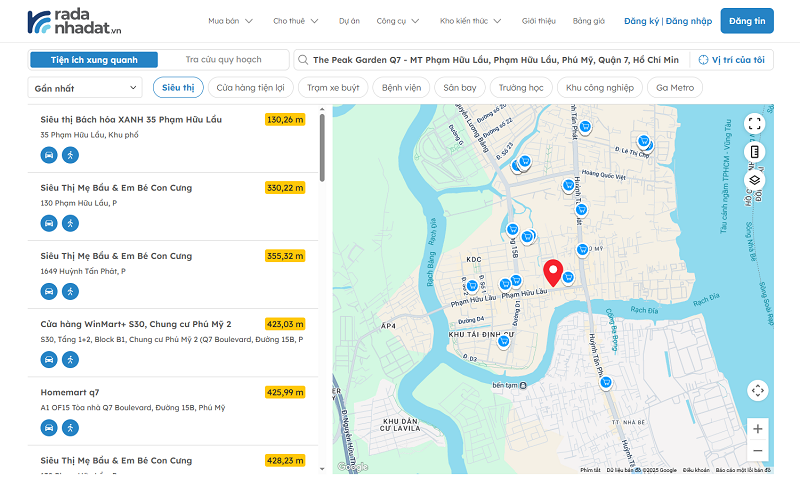Click car icon for 1649 Huỳnh Tấn Phát listing

pyautogui.click(x=49, y=291)
